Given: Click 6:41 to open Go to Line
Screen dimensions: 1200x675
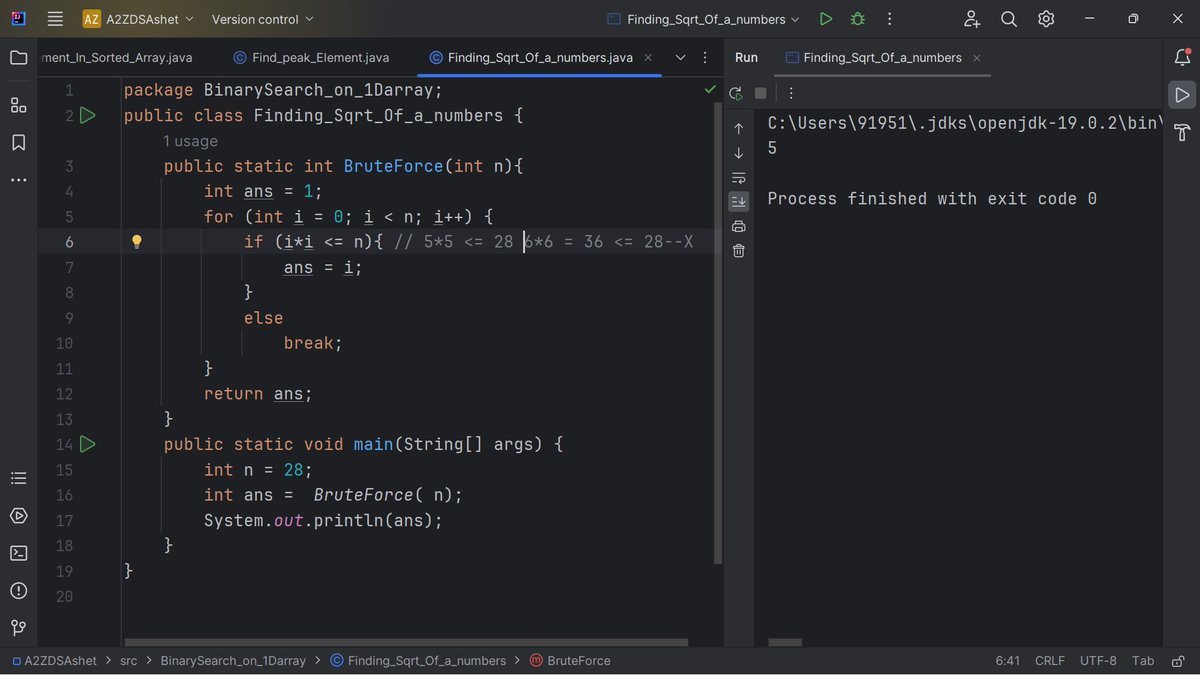Looking at the screenshot, I should [x=1007, y=660].
